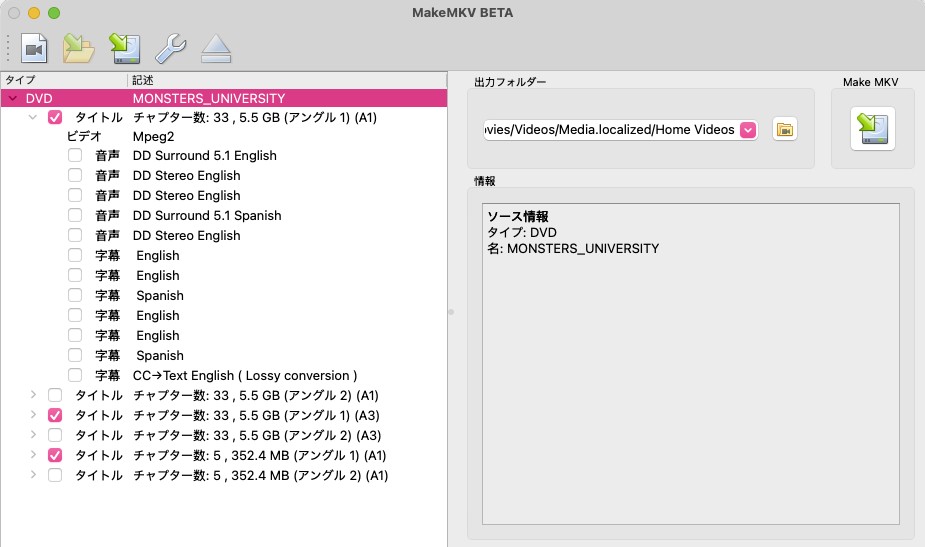The height and width of the screenshot is (547, 925).
Task: Open preferences wrench icon
Action: 170,48
